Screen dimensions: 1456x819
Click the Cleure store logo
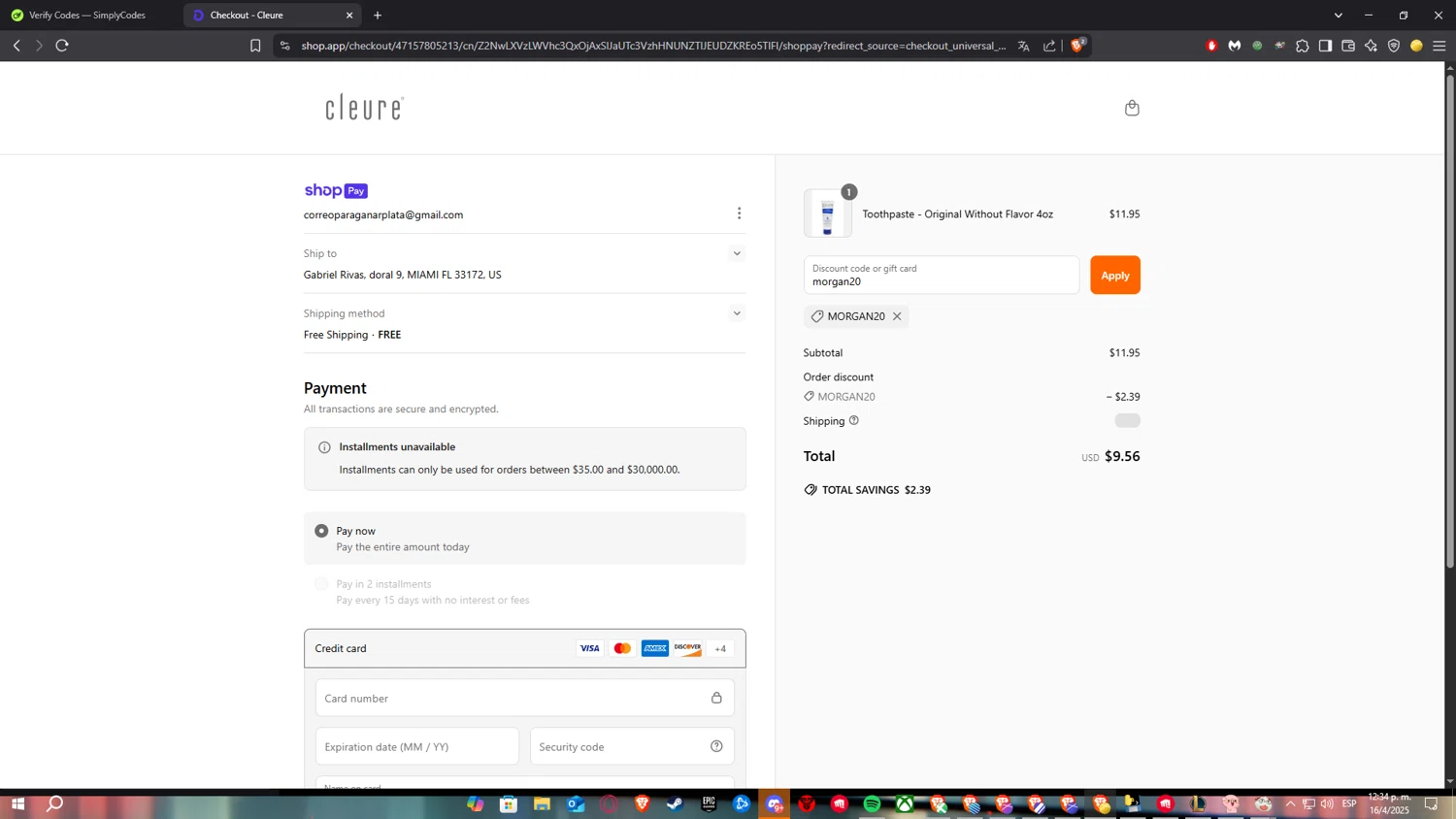point(364,107)
